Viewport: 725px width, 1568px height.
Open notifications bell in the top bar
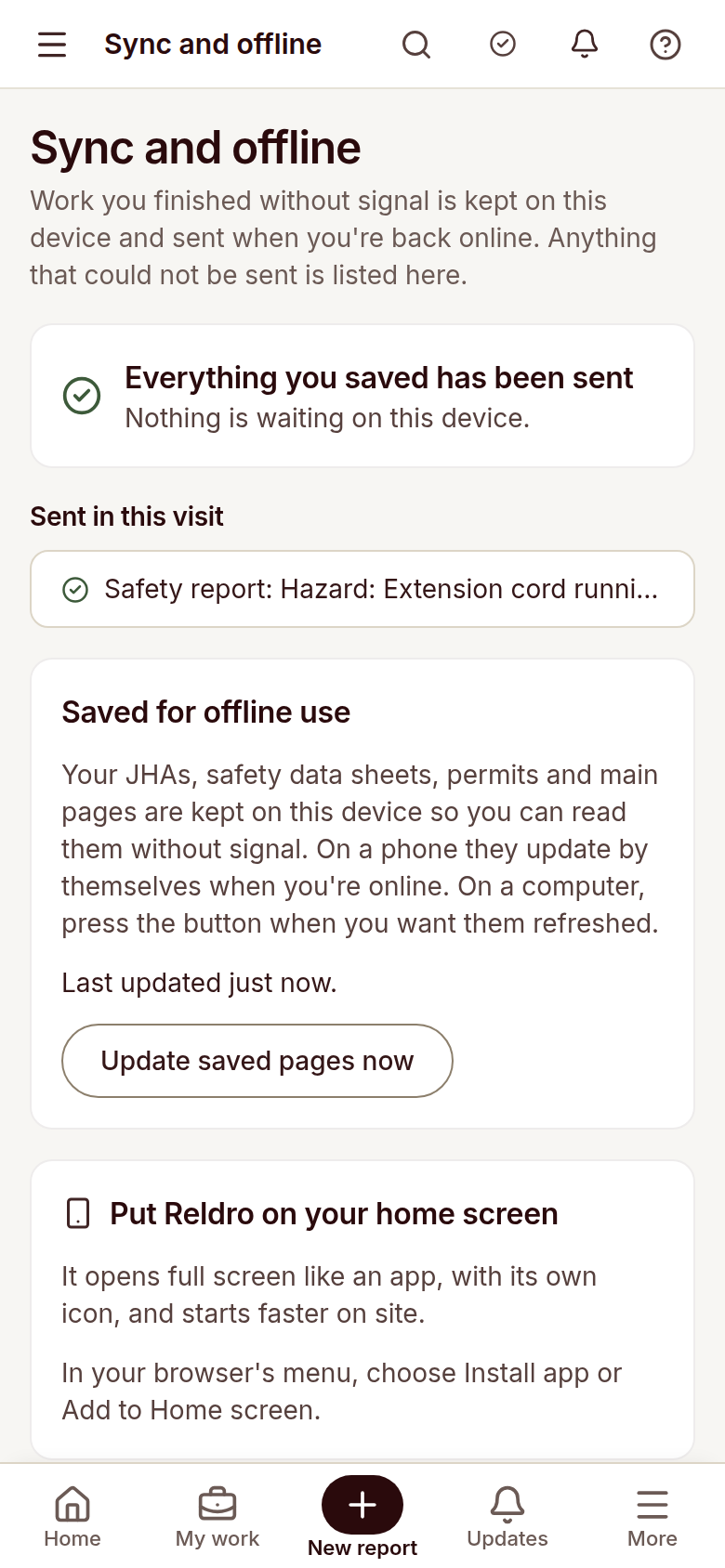click(585, 44)
